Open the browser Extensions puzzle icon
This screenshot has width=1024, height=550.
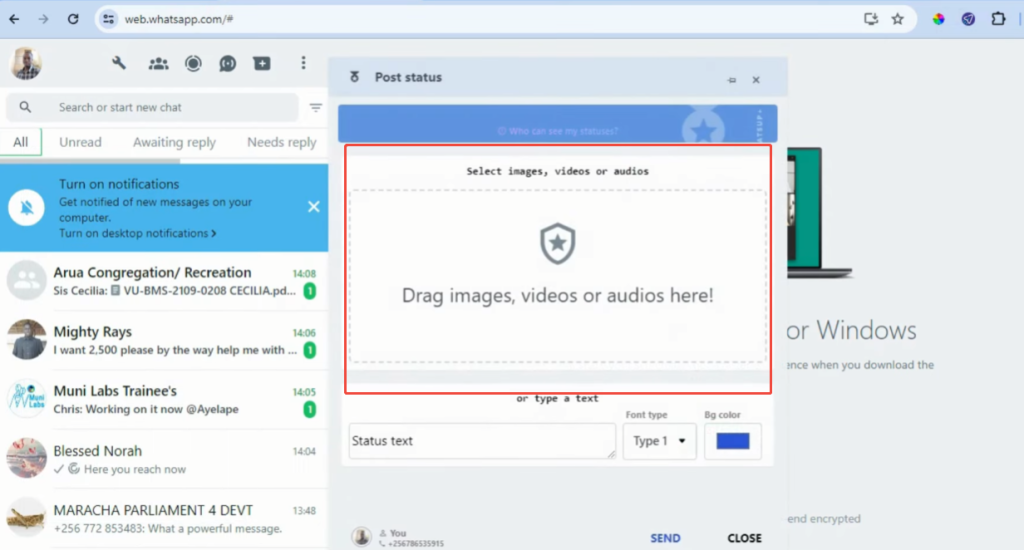997,18
